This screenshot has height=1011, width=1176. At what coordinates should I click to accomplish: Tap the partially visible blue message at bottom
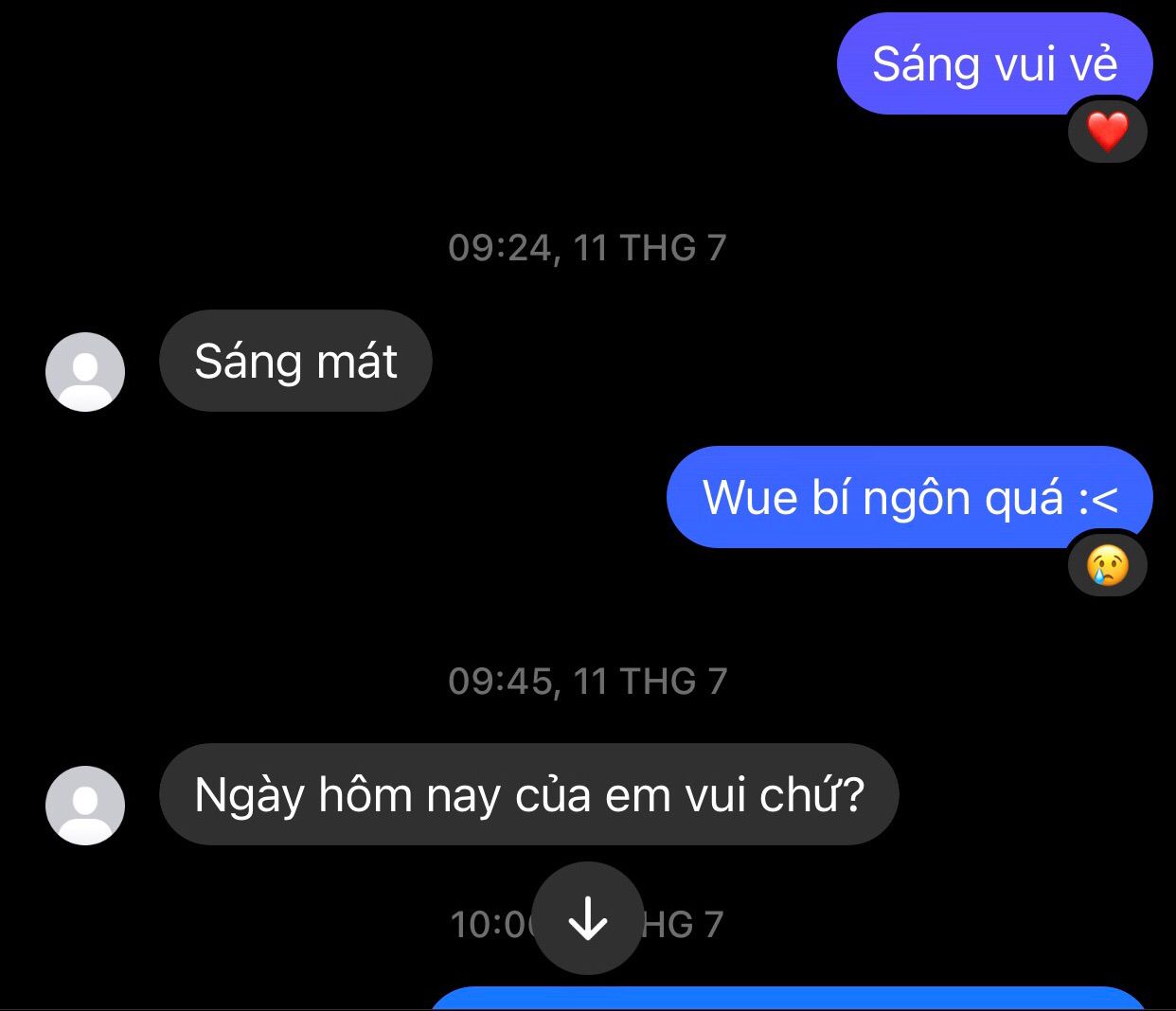point(789,999)
